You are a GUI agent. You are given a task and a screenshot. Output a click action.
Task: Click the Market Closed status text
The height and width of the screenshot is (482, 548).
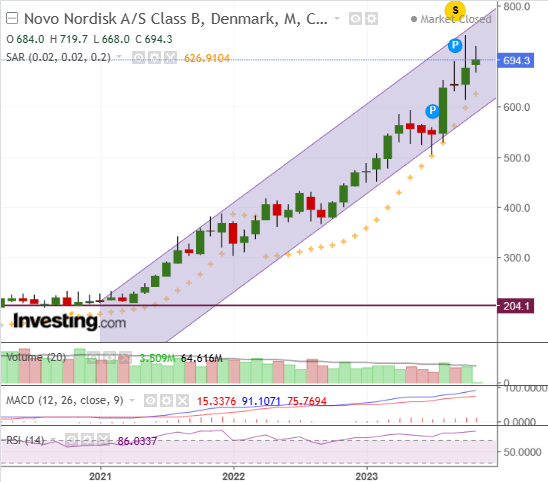[456, 19]
